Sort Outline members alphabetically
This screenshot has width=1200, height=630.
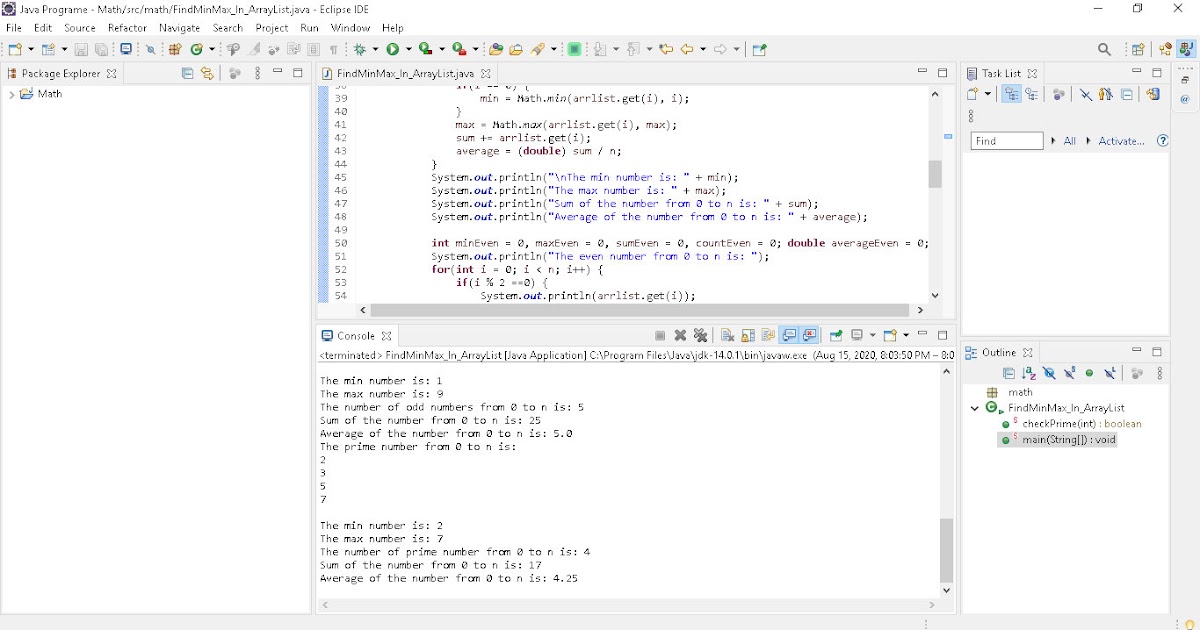pyautogui.click(x=1027, y=372)
